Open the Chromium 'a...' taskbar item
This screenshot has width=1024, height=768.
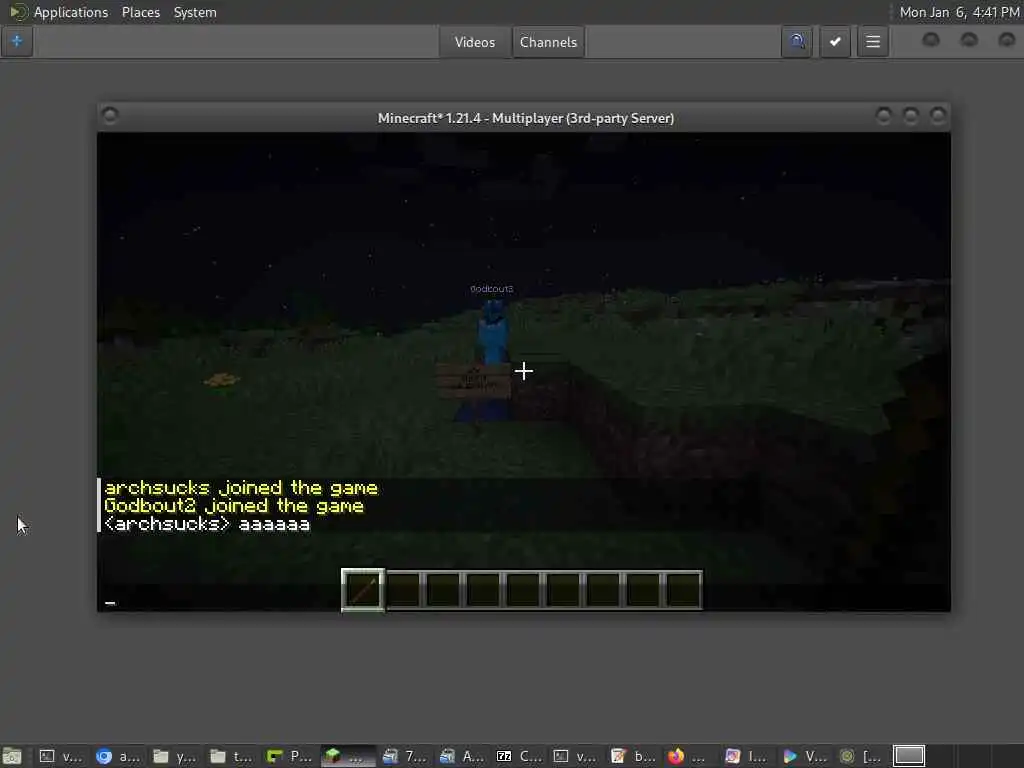[118, 756]
